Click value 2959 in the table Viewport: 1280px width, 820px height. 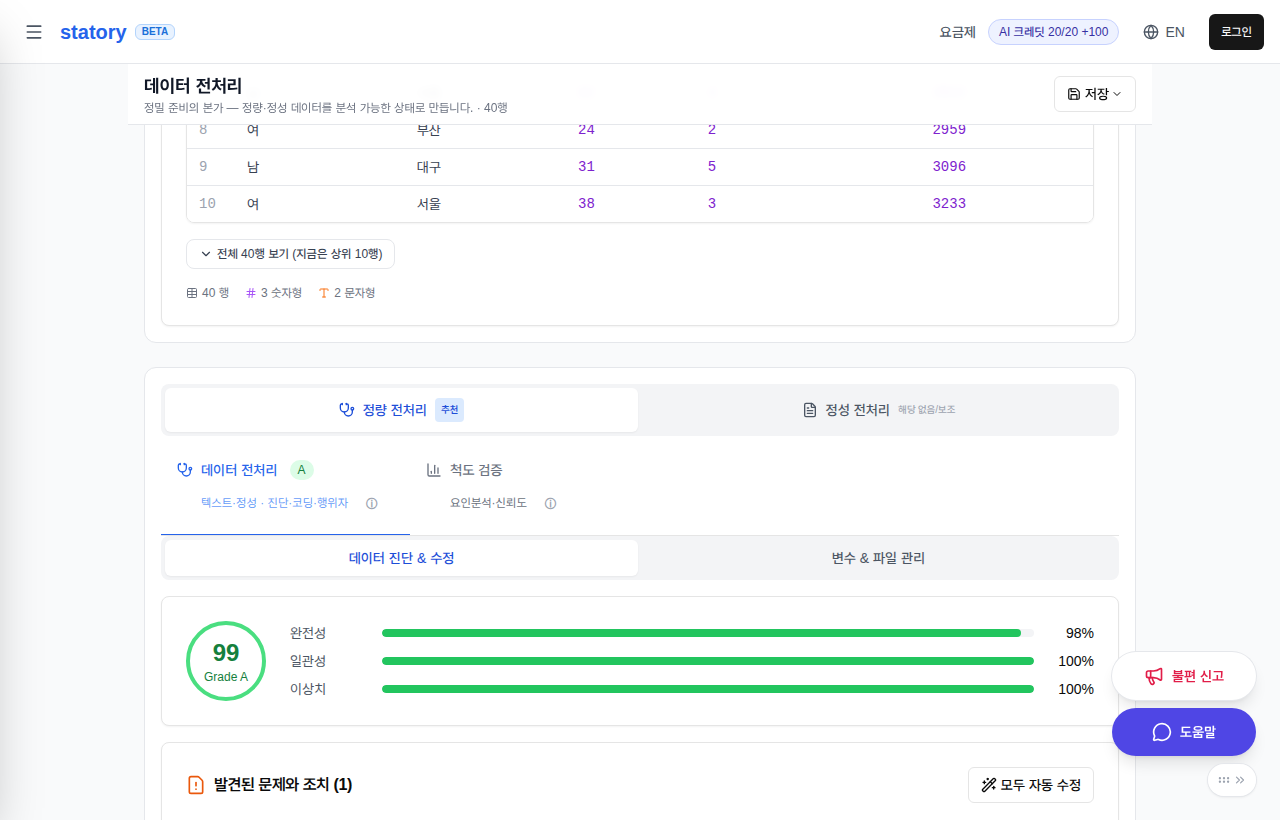(949, 130)
